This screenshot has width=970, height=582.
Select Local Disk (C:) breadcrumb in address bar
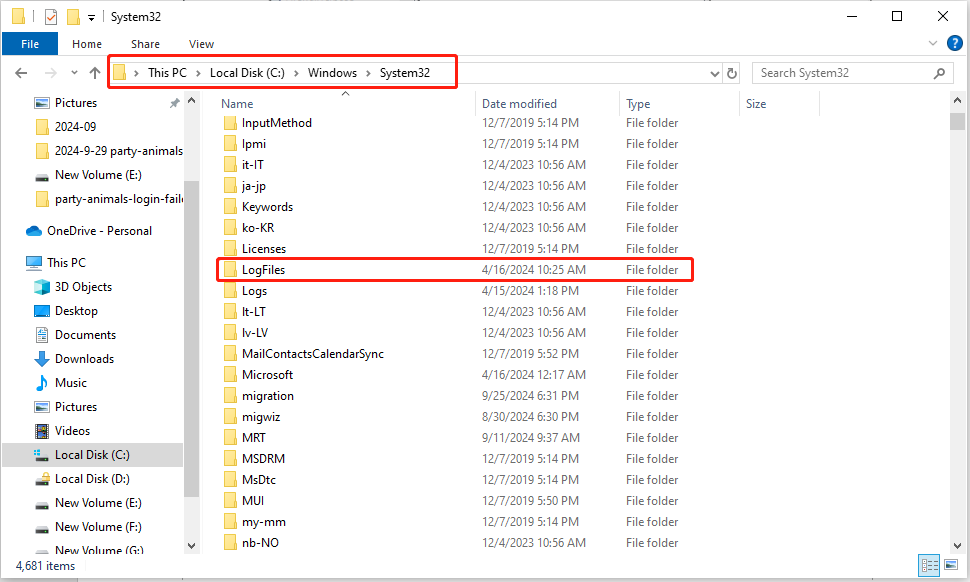pos(247,73)
